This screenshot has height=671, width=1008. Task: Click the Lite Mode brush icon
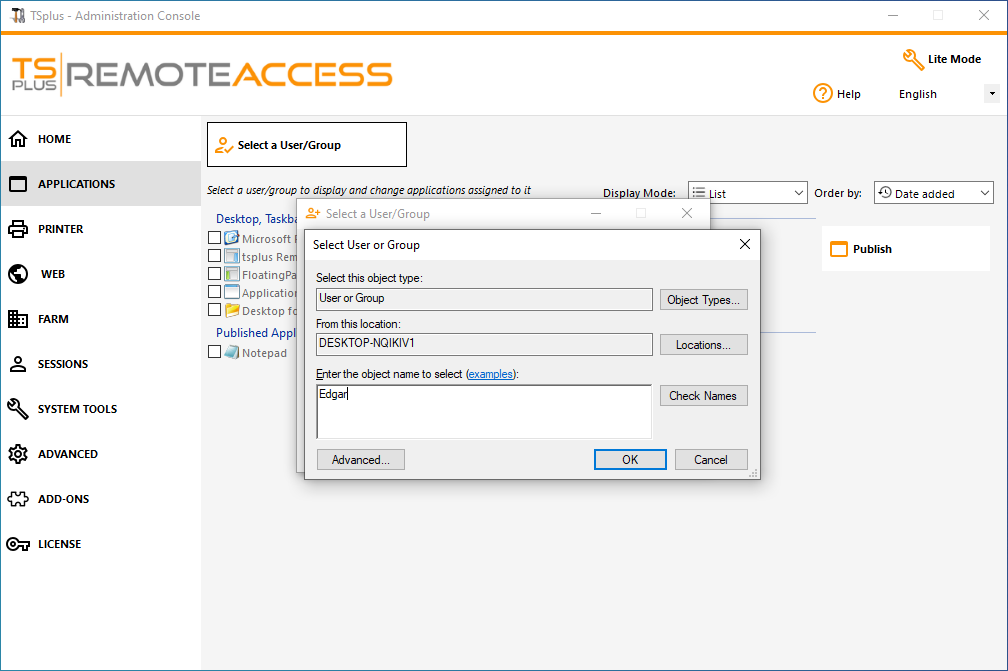click(x=912, y=60)
